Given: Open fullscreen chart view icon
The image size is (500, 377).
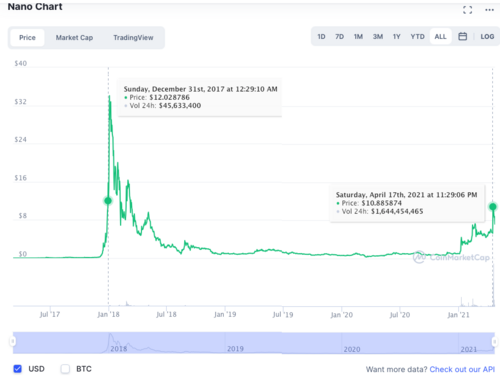Looking at the screenshot, I should (467, 10).
